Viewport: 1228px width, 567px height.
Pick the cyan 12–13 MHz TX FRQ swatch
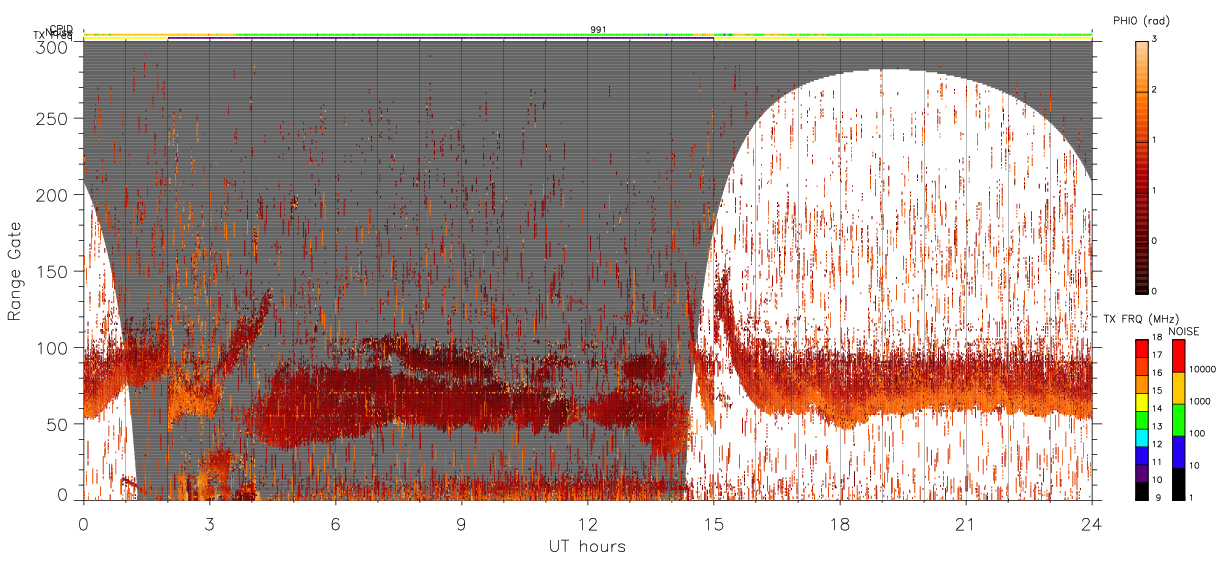[1141, 437]
